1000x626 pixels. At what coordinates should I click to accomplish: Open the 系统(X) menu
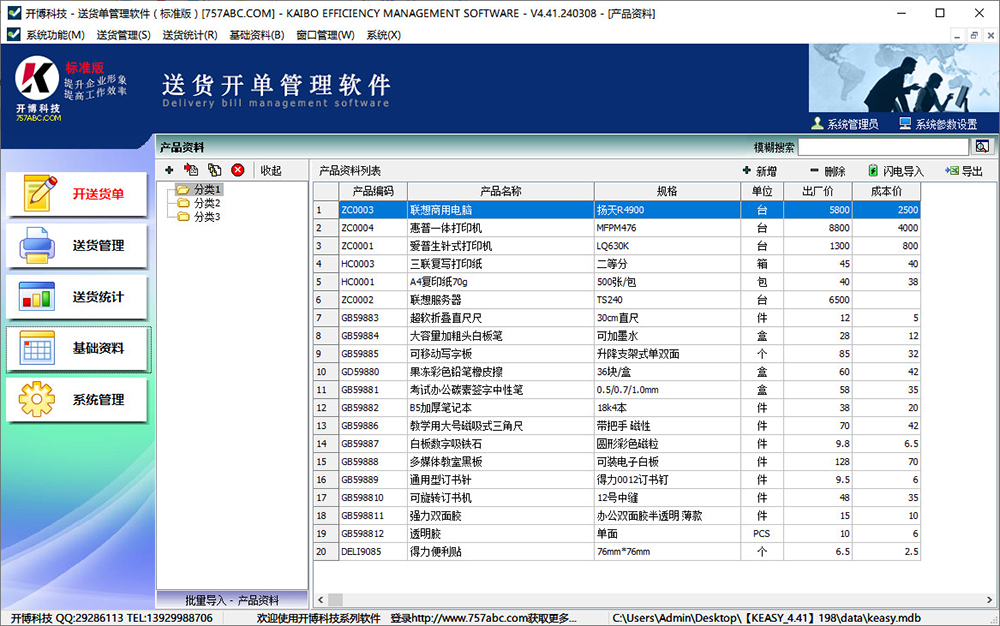click(384, 35)
